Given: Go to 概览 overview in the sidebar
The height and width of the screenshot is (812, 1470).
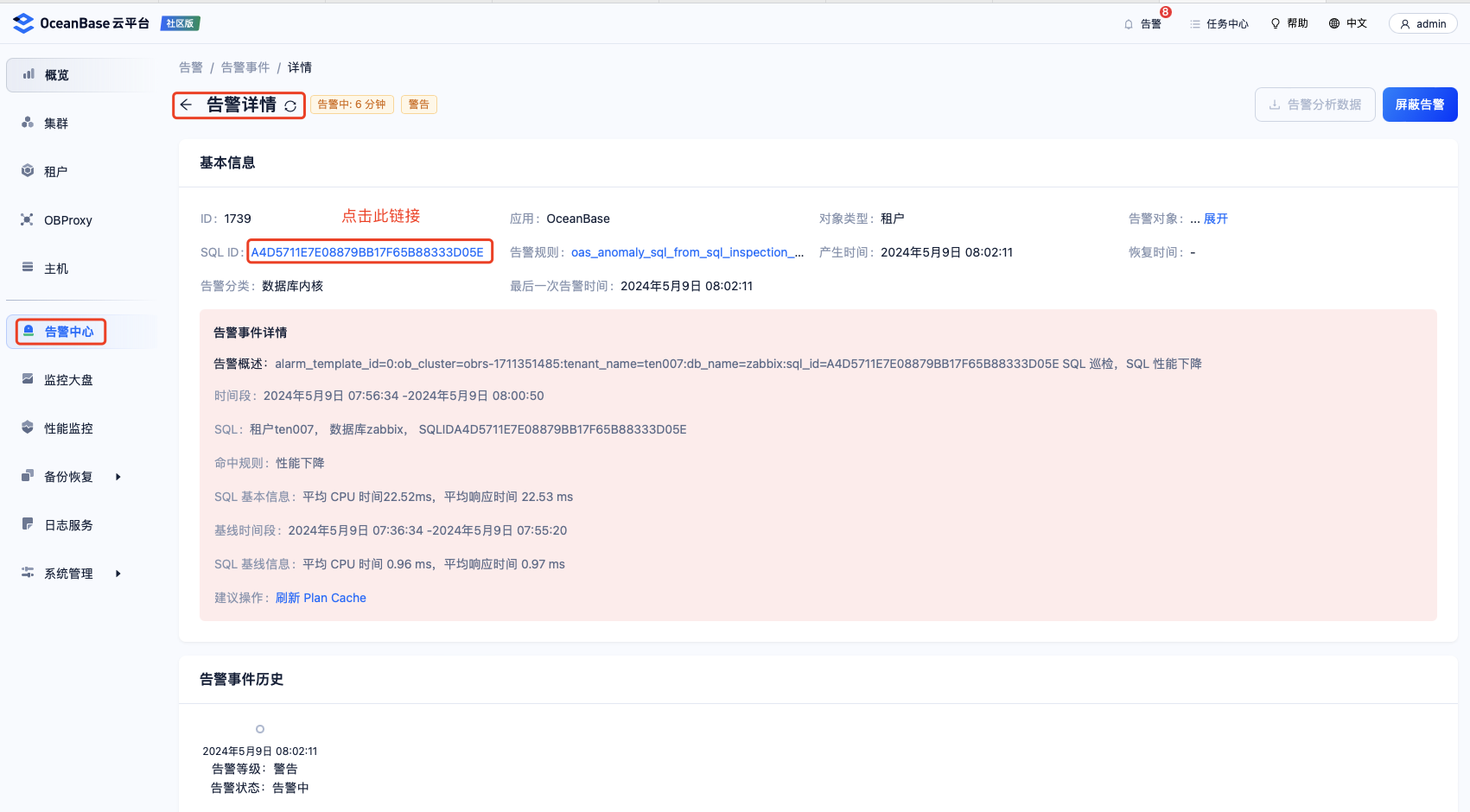Looking at the screenshot, I should point(56,74).
